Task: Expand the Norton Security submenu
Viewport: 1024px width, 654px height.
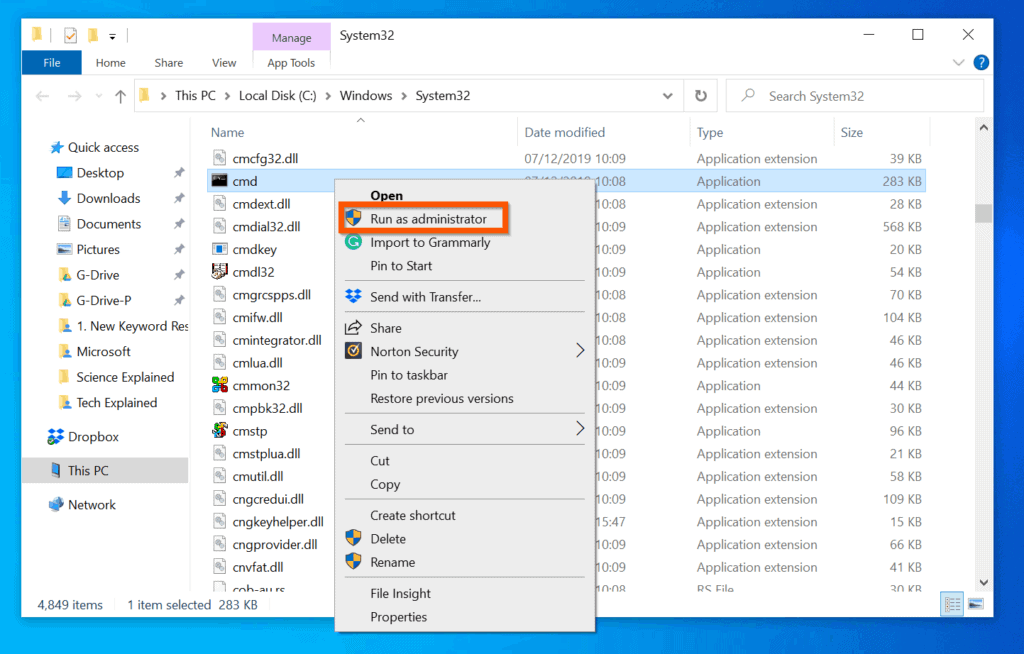Action: pyautogui.click(x=578, y=351)
